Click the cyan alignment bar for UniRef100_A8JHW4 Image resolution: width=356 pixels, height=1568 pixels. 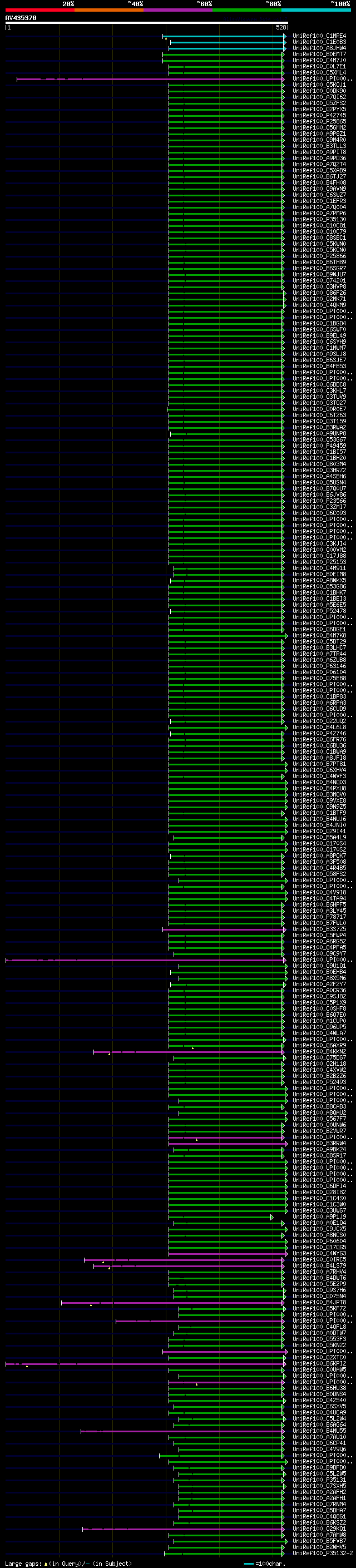tap(228, 48)
